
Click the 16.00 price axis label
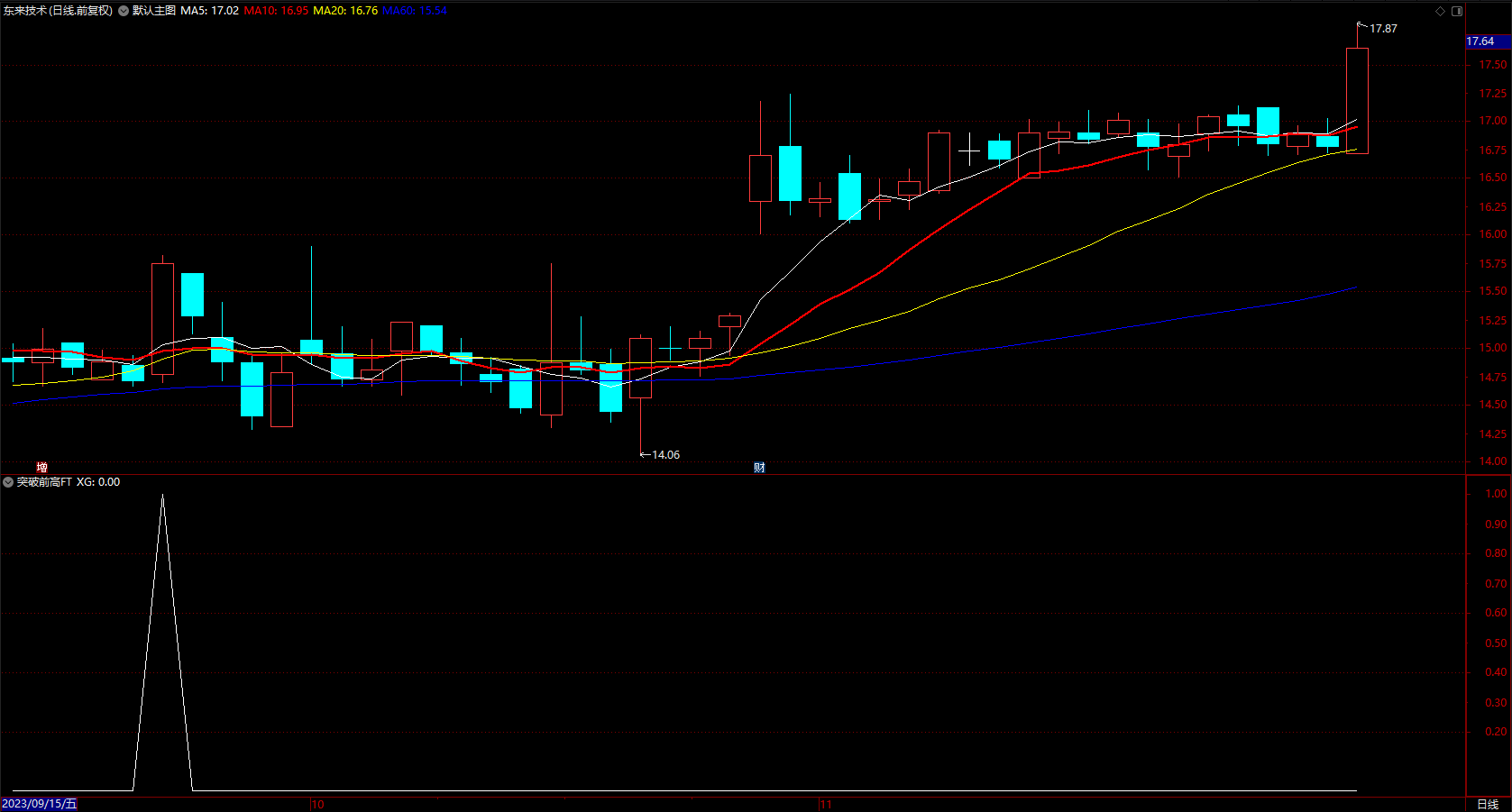click(1492, 234)
